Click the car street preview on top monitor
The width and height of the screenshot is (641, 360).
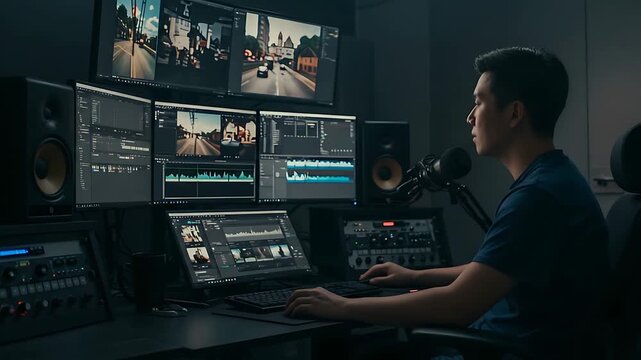(280, 56)
